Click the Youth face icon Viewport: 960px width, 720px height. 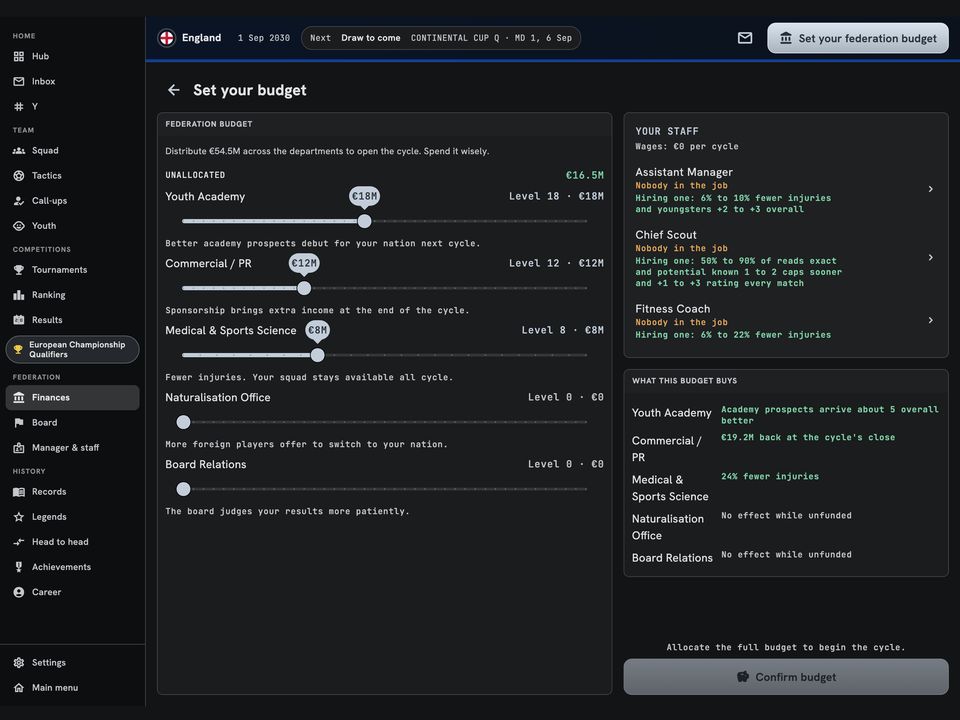(19, 226)
